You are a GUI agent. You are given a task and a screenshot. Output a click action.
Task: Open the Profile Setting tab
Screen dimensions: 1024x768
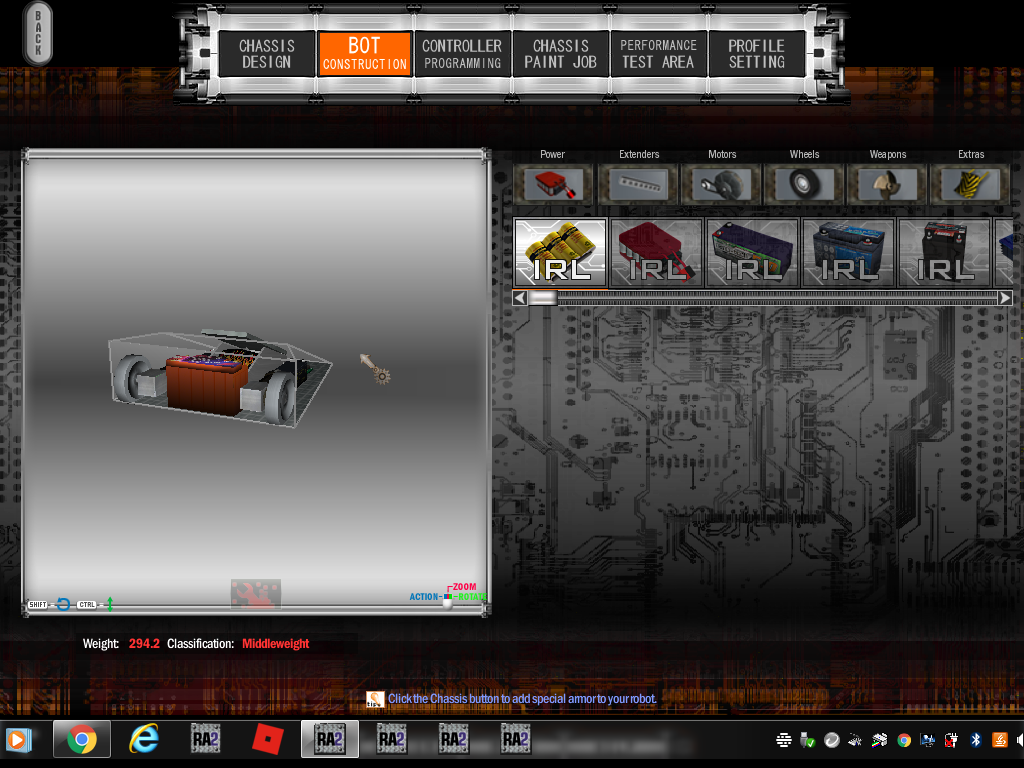pyautogui.click(x=756, y=54)
